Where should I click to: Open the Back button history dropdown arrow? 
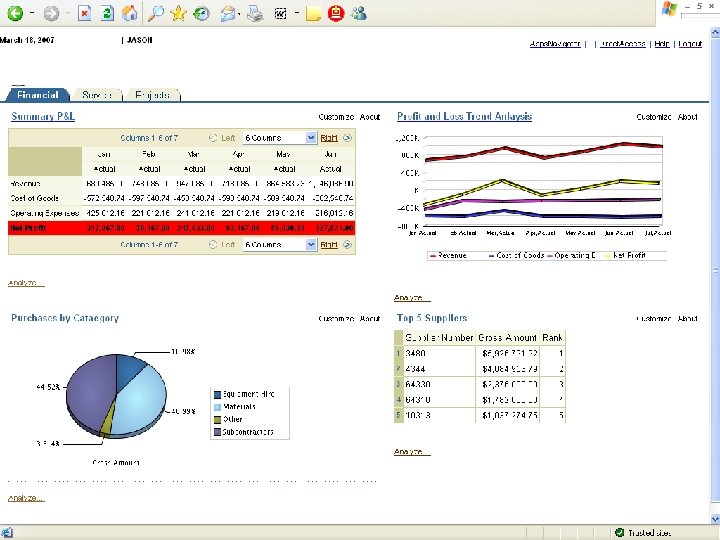click(32, 13)
